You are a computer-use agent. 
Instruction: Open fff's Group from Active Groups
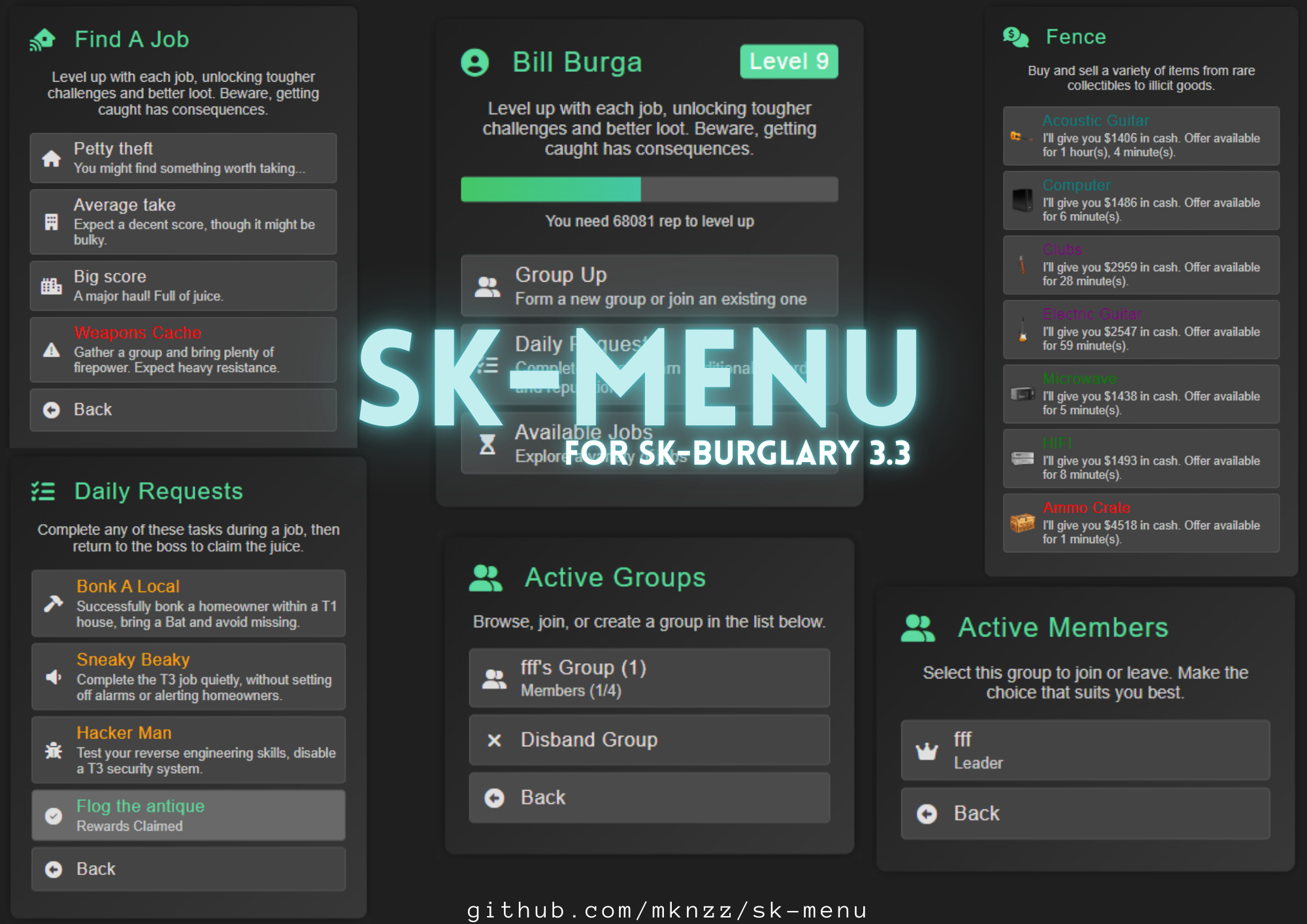coord(648,678)
